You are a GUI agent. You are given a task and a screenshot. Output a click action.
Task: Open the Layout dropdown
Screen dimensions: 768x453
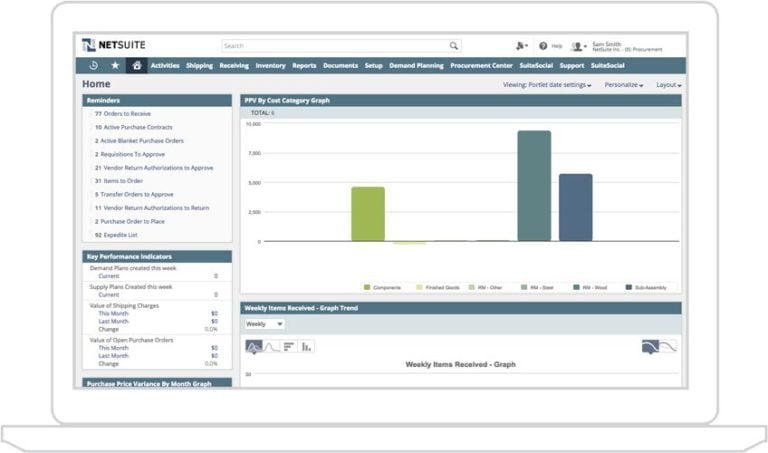[669, 85]
